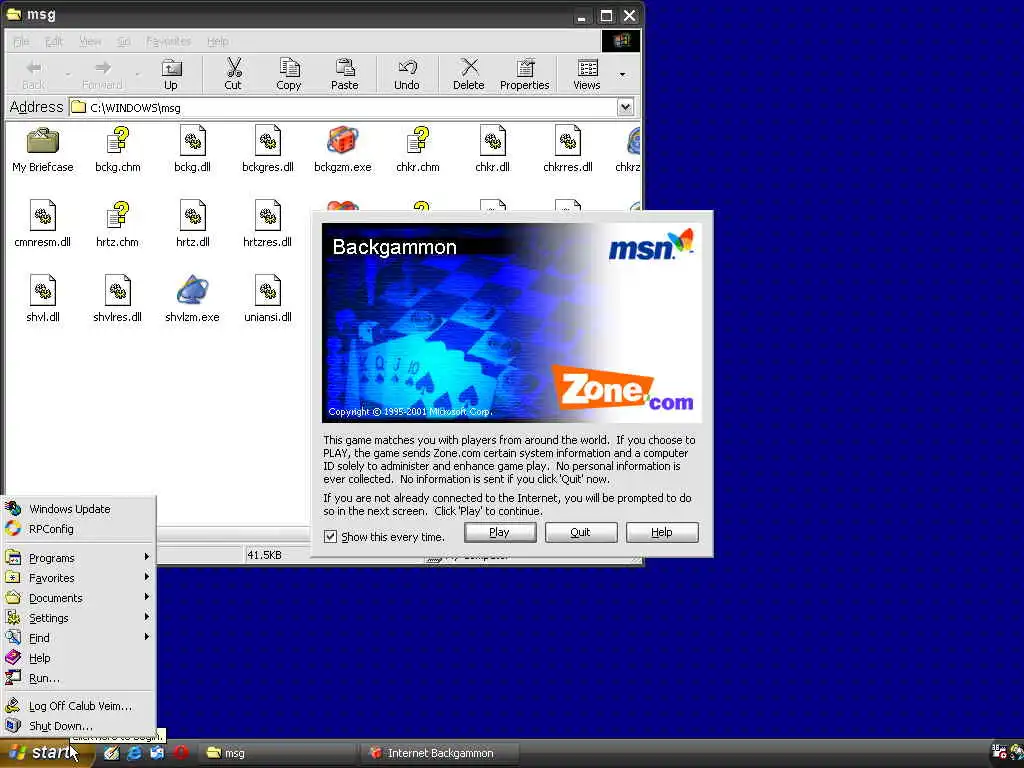The width and height of the screenshot is (1024, 768).
Task: Click the Start button
Action: (46, 753)
